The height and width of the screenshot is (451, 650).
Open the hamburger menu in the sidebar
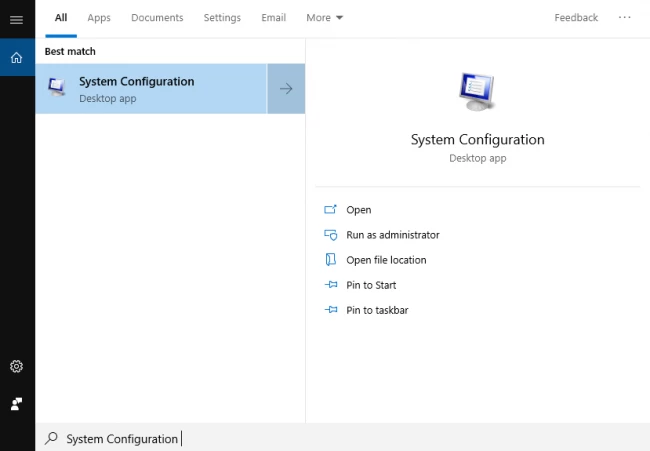pyautogui.click(x=17, y=19)
